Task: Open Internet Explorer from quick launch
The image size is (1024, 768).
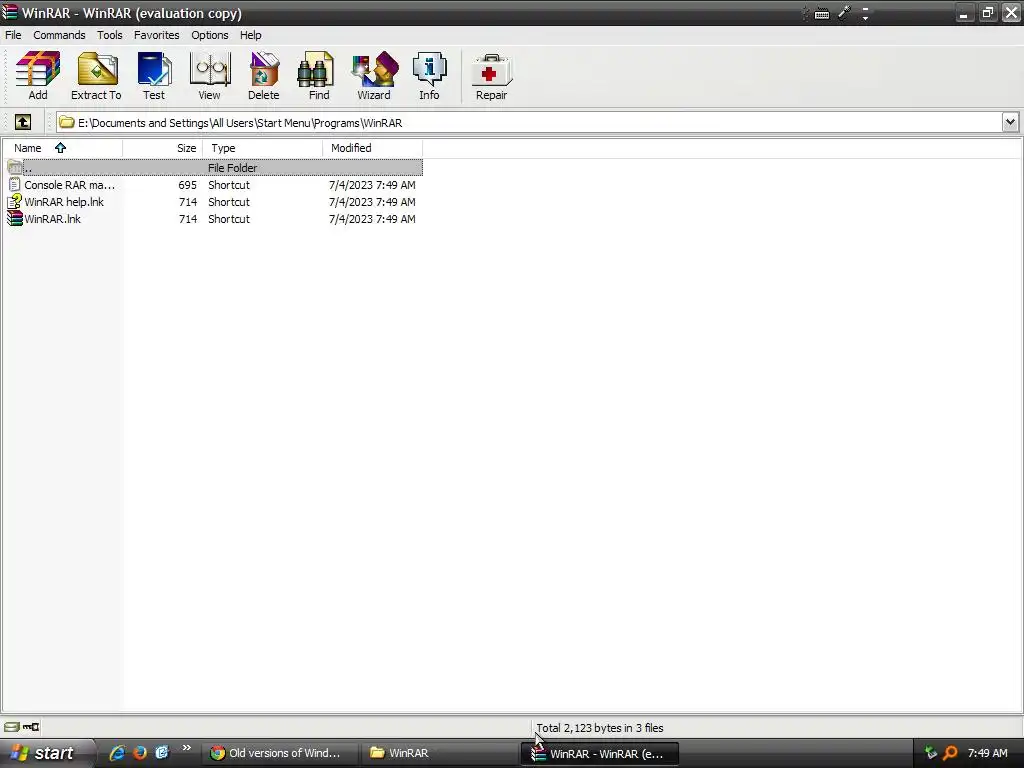Action: pos(117,753)
